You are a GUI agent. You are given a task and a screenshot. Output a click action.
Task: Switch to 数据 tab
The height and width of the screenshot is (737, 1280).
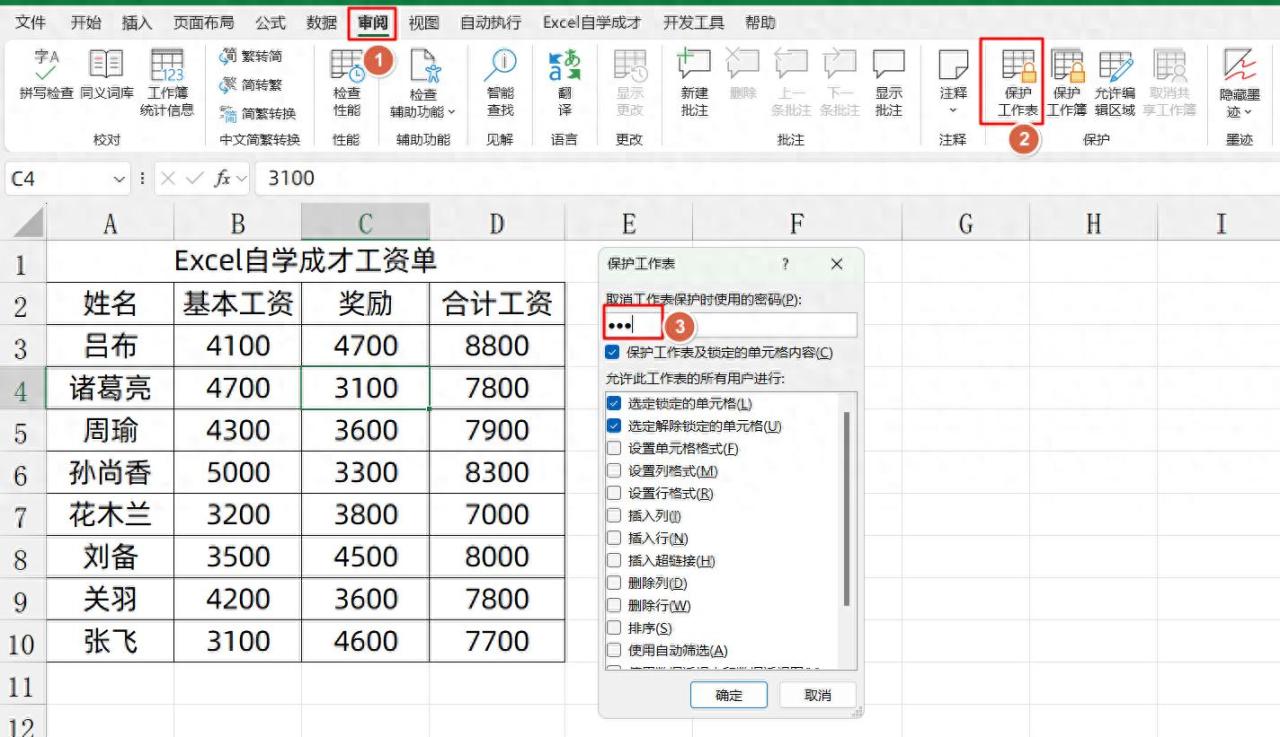[321, 22]
